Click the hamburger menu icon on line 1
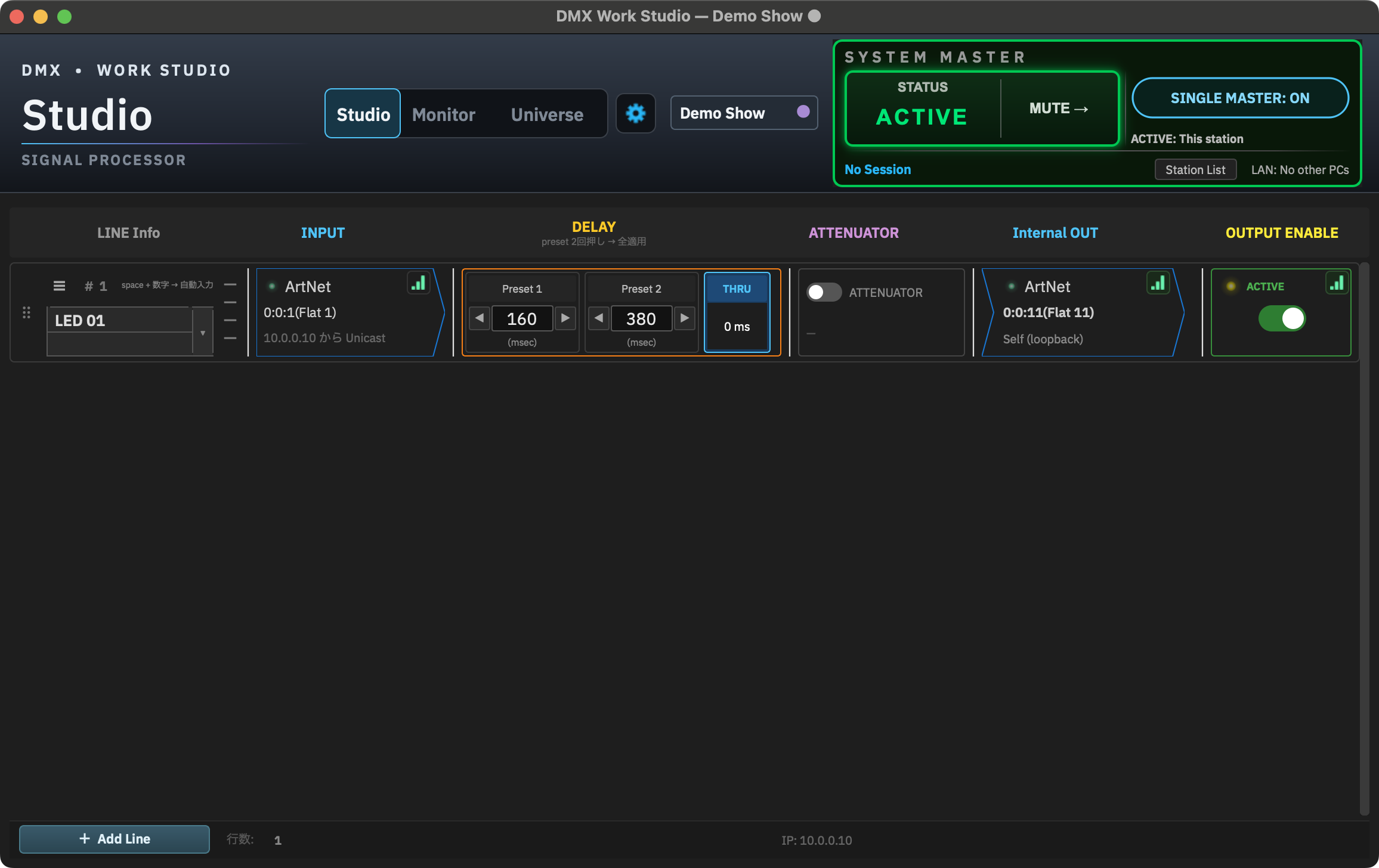Viewport: 1379px width, 868px height. pyautogui.click(x=59, y=286)
